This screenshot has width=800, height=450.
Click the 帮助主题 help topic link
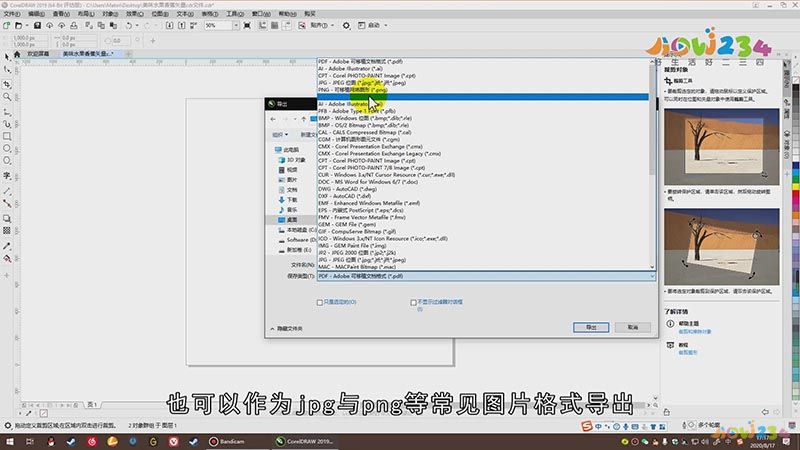688,323
